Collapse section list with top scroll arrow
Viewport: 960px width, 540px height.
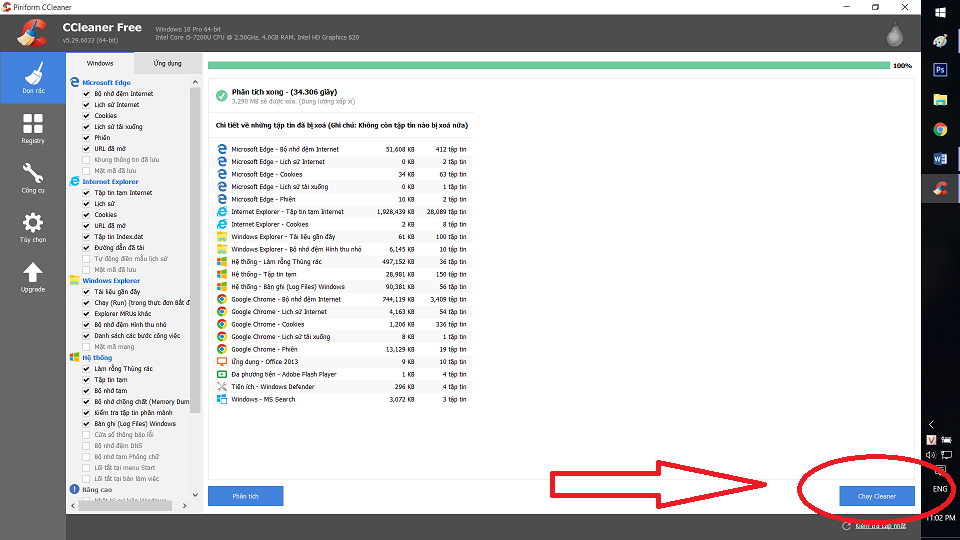coord(195,82)
